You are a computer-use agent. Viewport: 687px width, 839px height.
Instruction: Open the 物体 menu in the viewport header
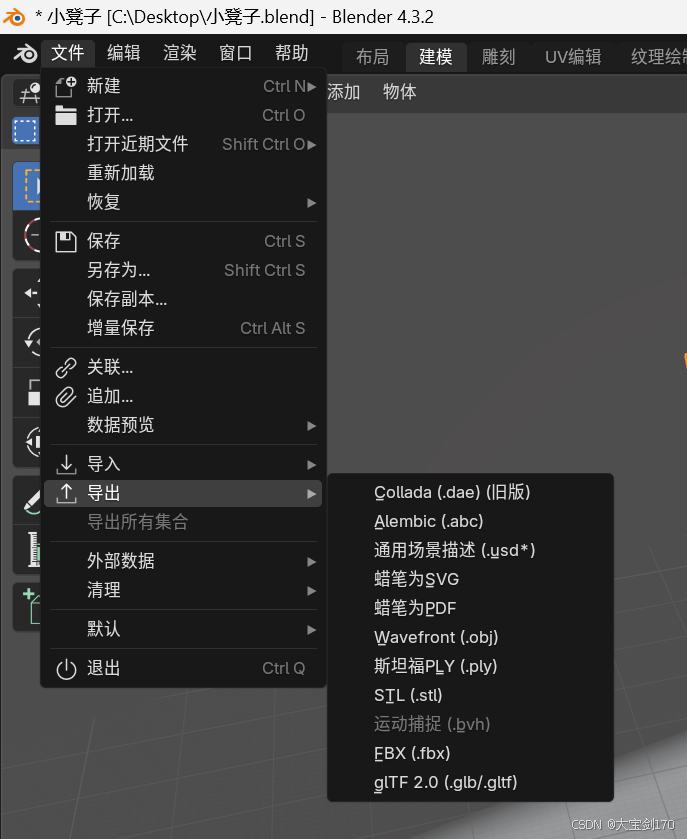[x=399, y=92]
